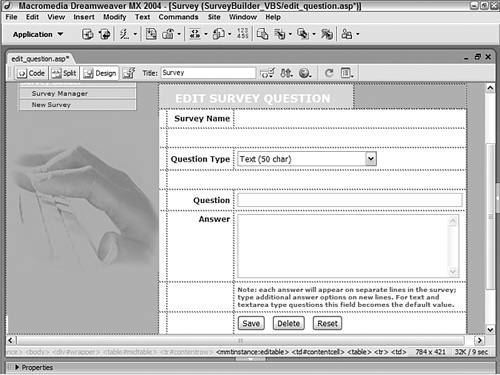This screenshot has height=375, width=500.
Task: Click the Update Record icon
Action: tap(303, 34)
